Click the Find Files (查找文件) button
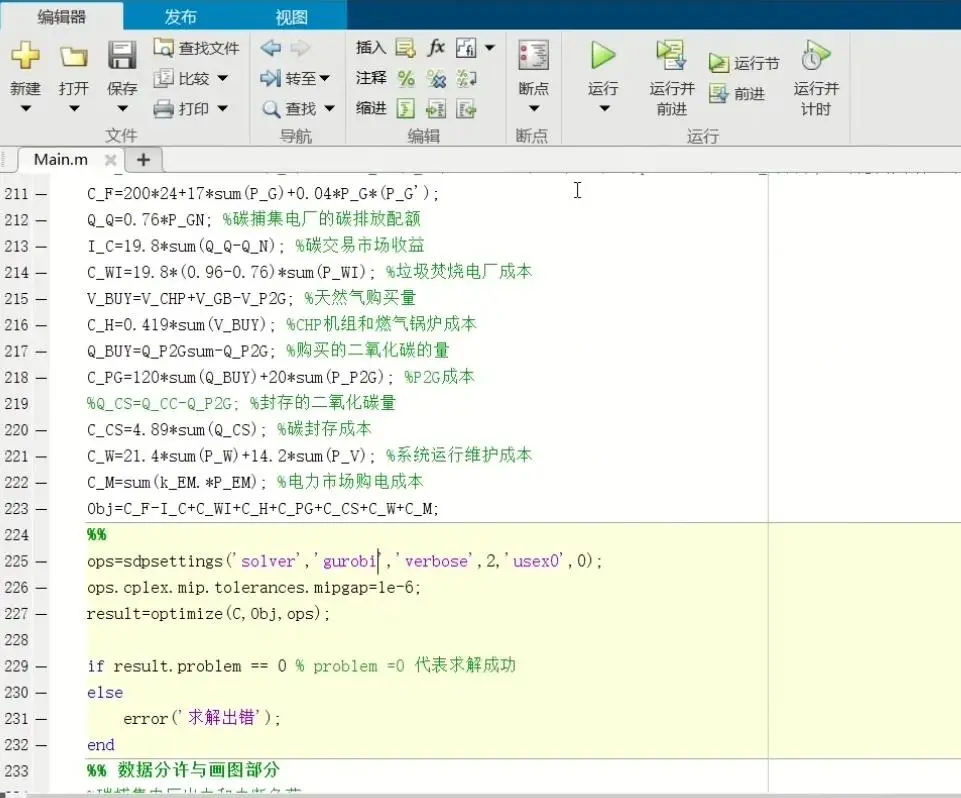961x798 pixels. coord(196,48)
